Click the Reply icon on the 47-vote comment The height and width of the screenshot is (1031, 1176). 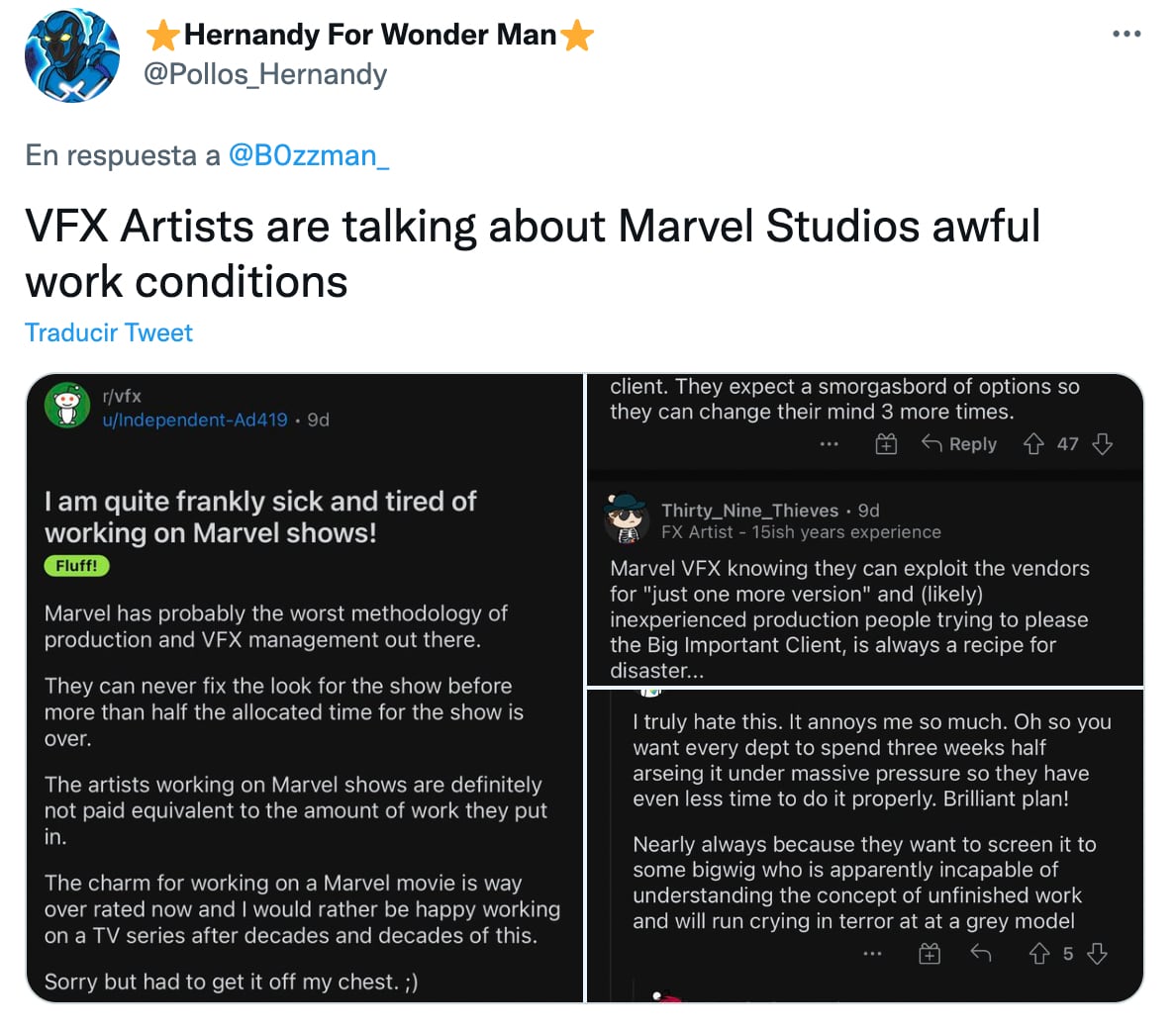pos(958,444)
